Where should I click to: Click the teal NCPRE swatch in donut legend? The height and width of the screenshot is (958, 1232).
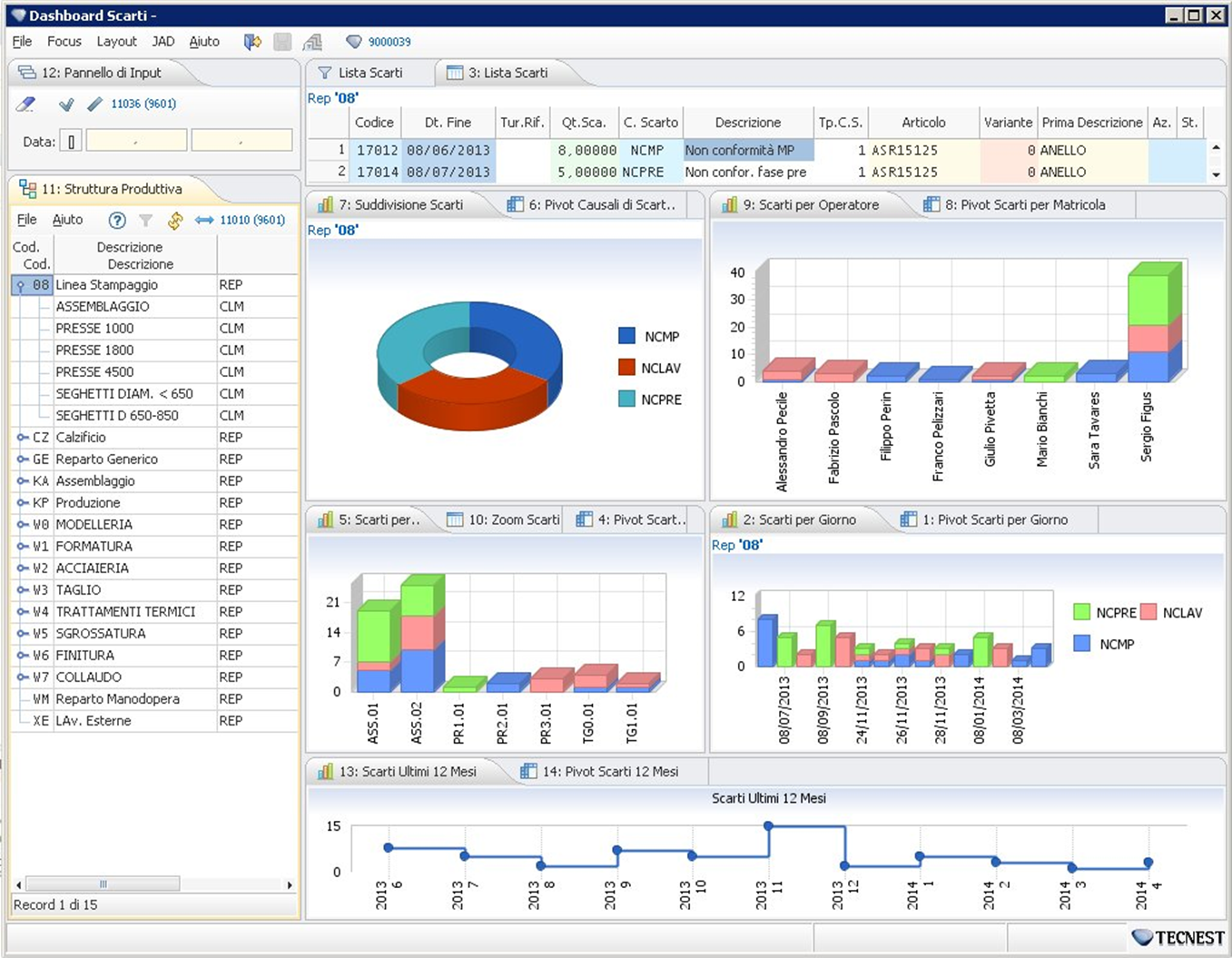pos(626,399)
